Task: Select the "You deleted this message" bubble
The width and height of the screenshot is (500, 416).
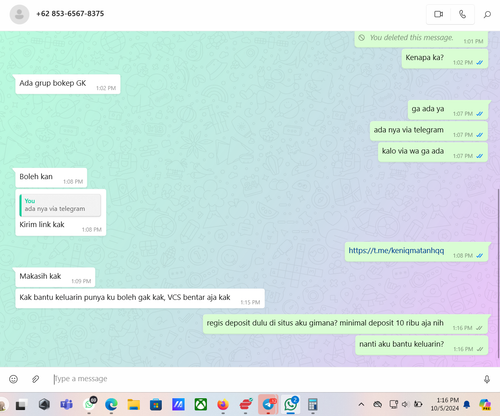Action: click(421, 39)
